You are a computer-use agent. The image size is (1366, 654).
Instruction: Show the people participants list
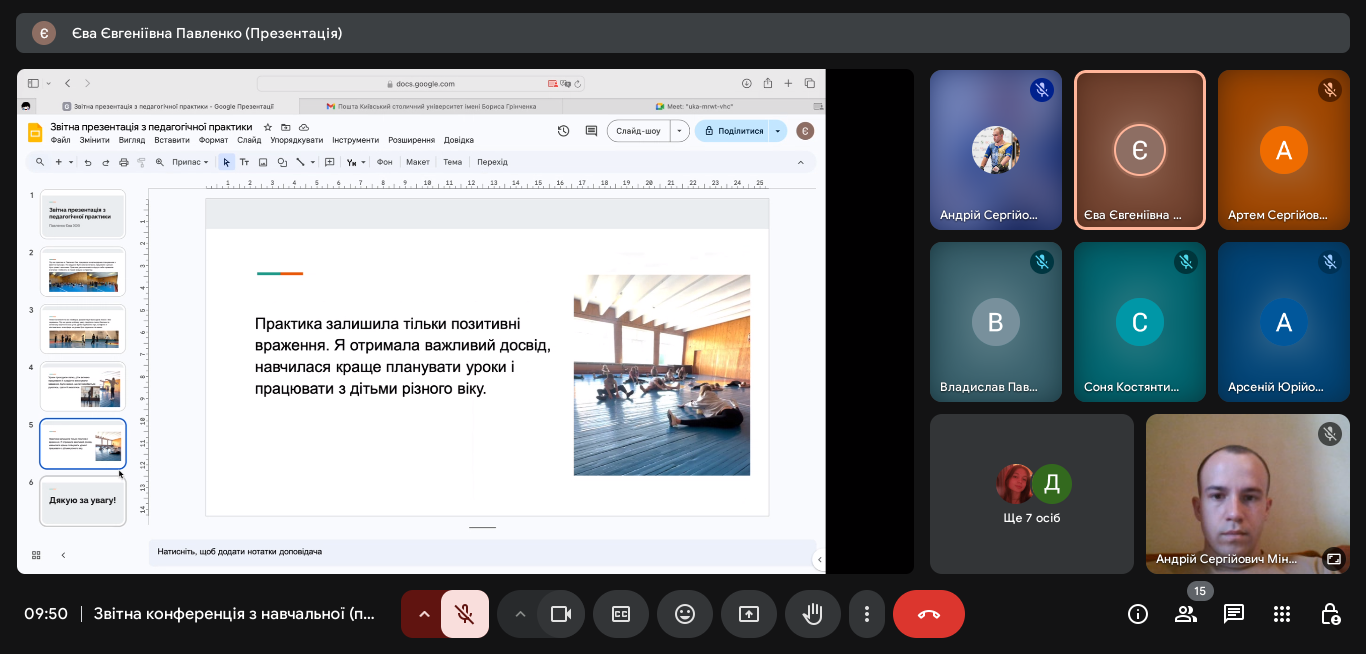1186,614
